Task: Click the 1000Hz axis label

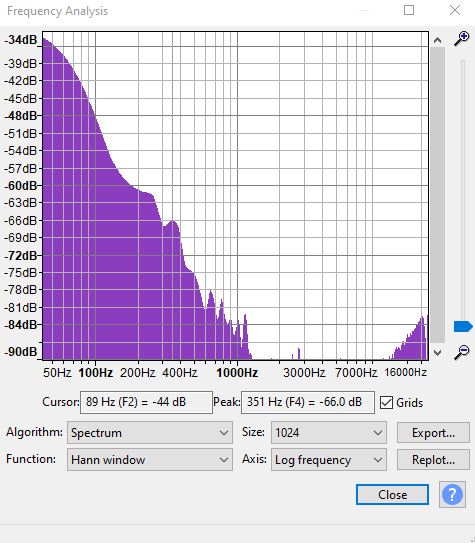Action: [x=237, y=373]
